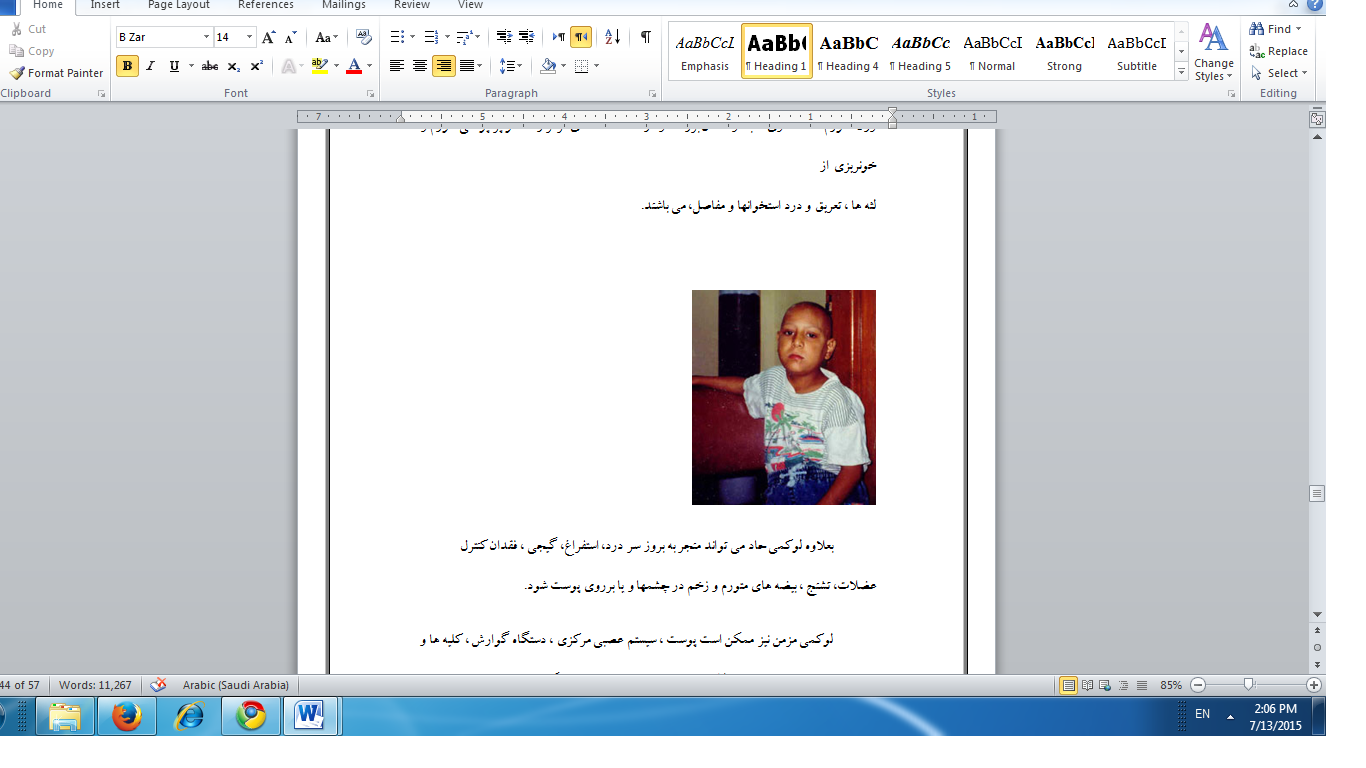The image size is (1366, 768).
Task: Click the zoom out minus button
Action: click(1198, 685)
